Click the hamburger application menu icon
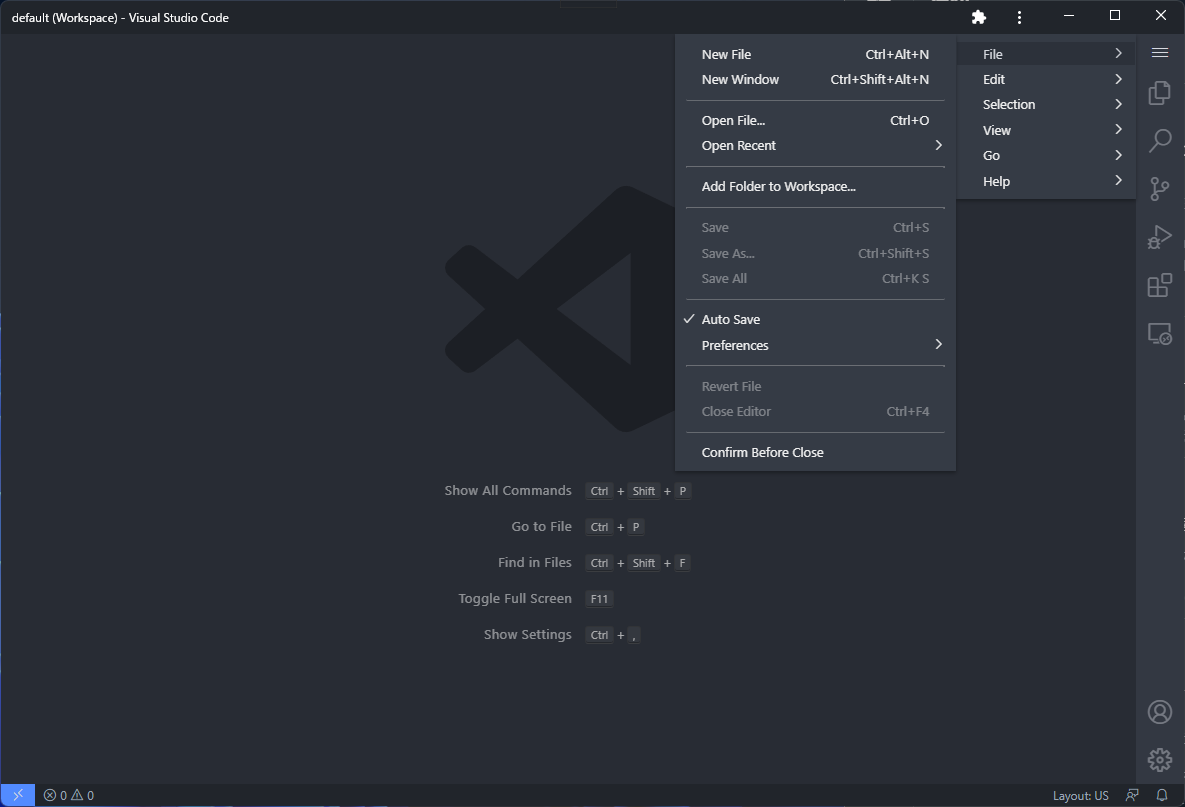This screenshot has width=1185, height=807. pos(1159,53)
